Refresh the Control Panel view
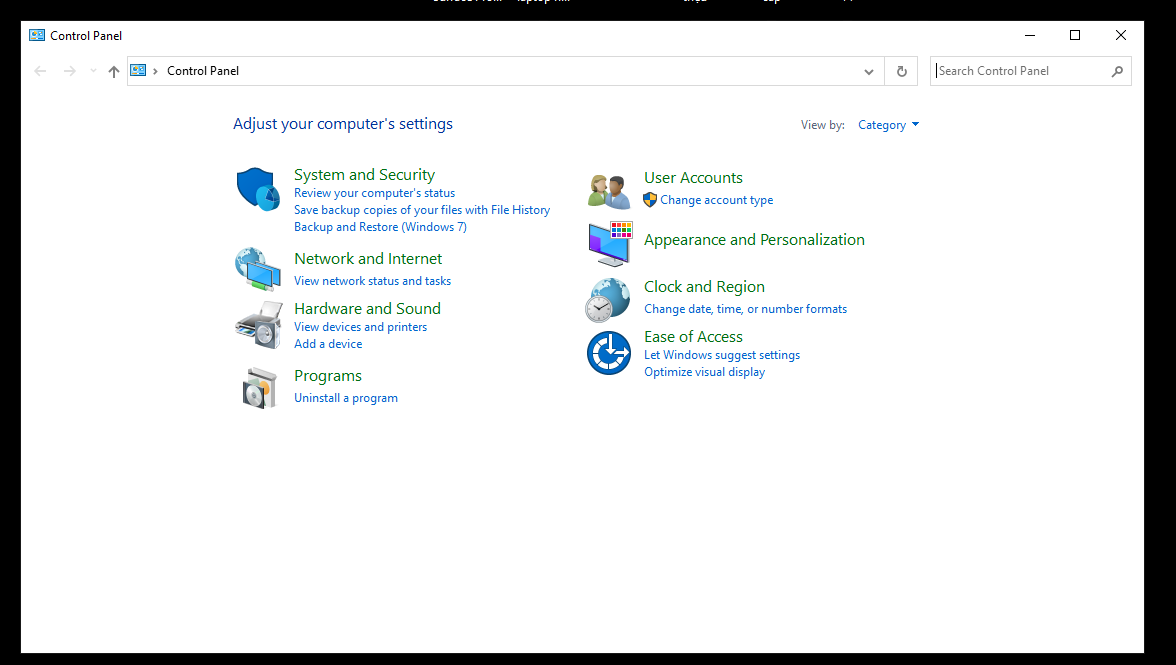The width and height of the screenshot is (1176, 665). [x=902, y=71]
